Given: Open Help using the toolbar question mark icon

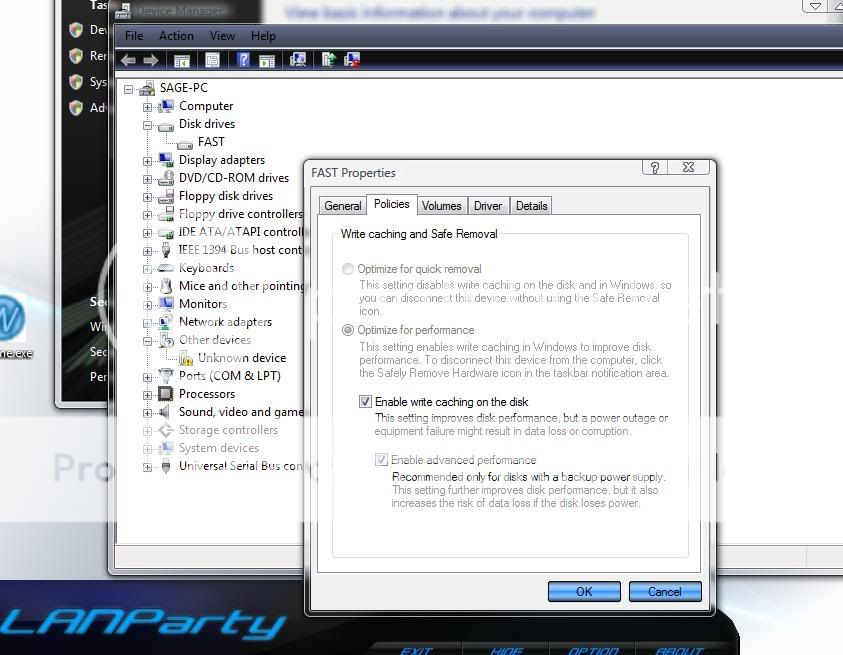Looking at the screenshot, I should click(x=244, y=59).
